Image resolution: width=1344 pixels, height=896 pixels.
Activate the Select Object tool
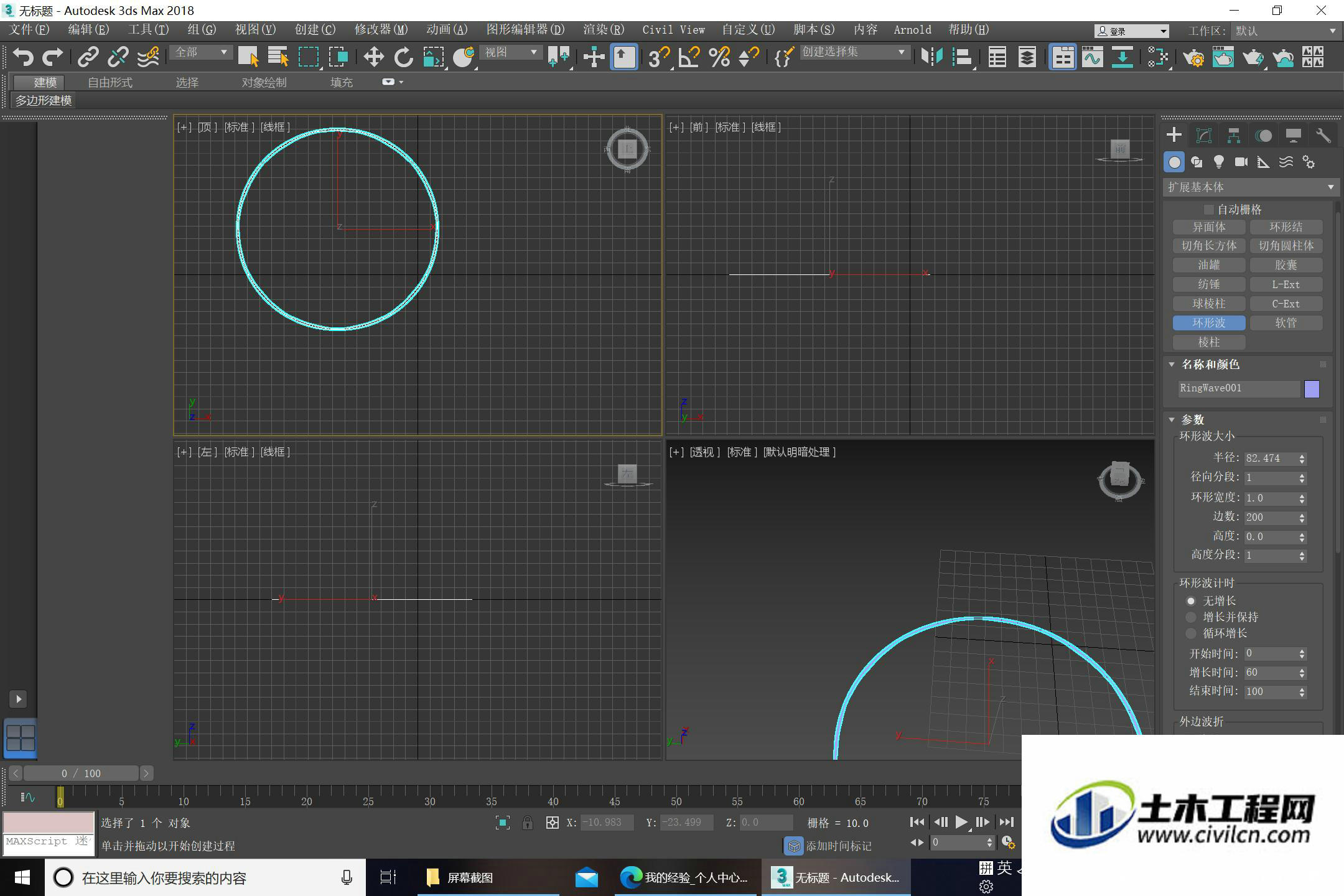(248, 57)
